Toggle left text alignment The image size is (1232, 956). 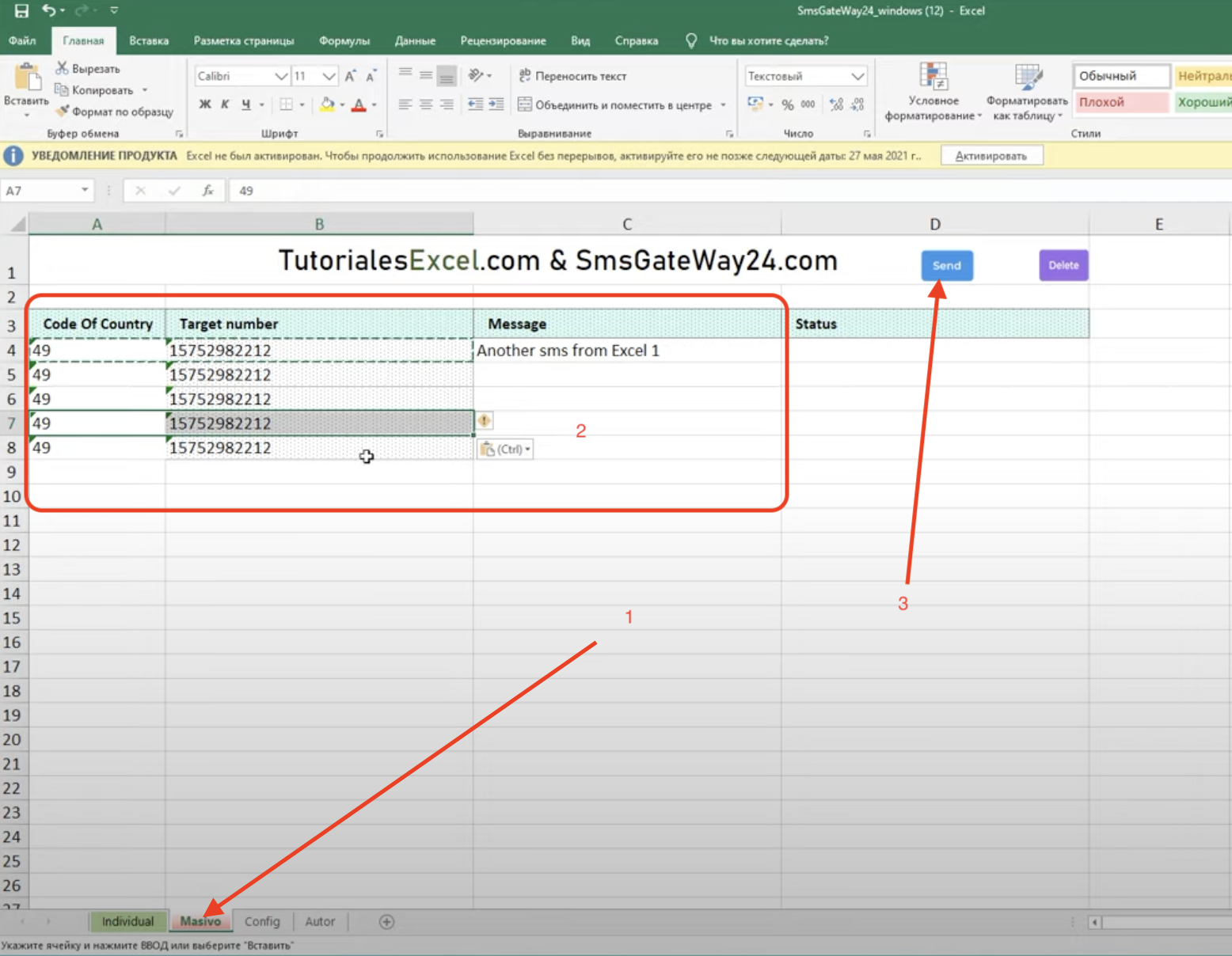[405, 104]
